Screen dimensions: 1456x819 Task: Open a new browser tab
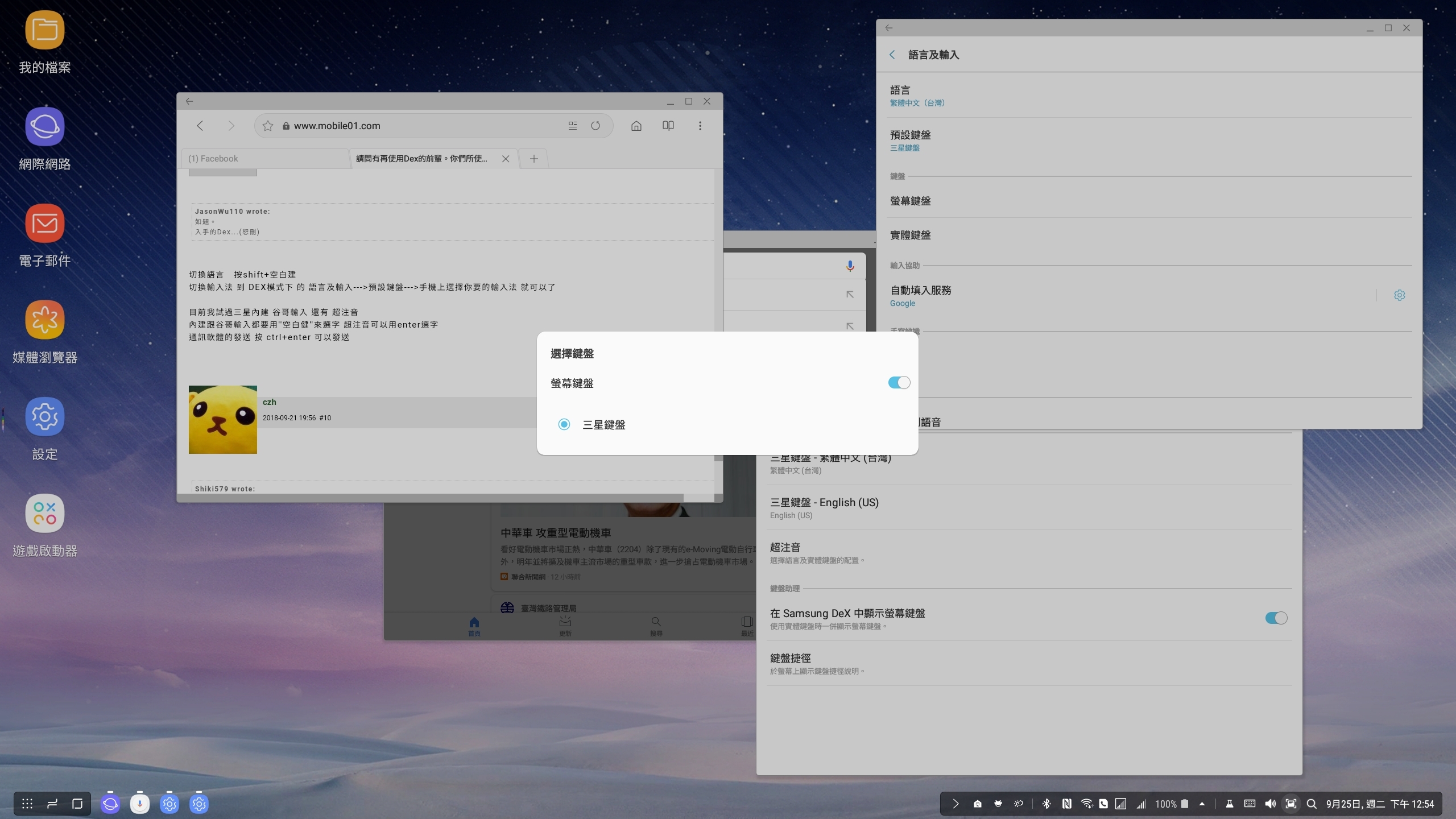tap(533, 159)
